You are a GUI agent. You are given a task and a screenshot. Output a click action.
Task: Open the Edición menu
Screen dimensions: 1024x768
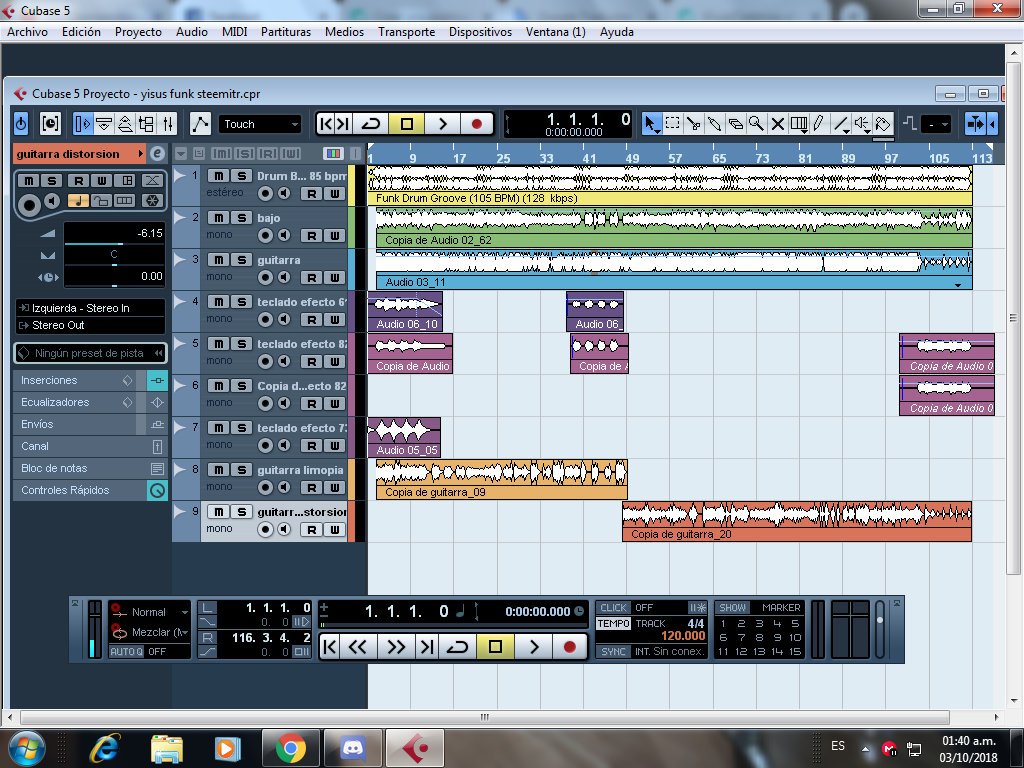(x=82, y=31)
